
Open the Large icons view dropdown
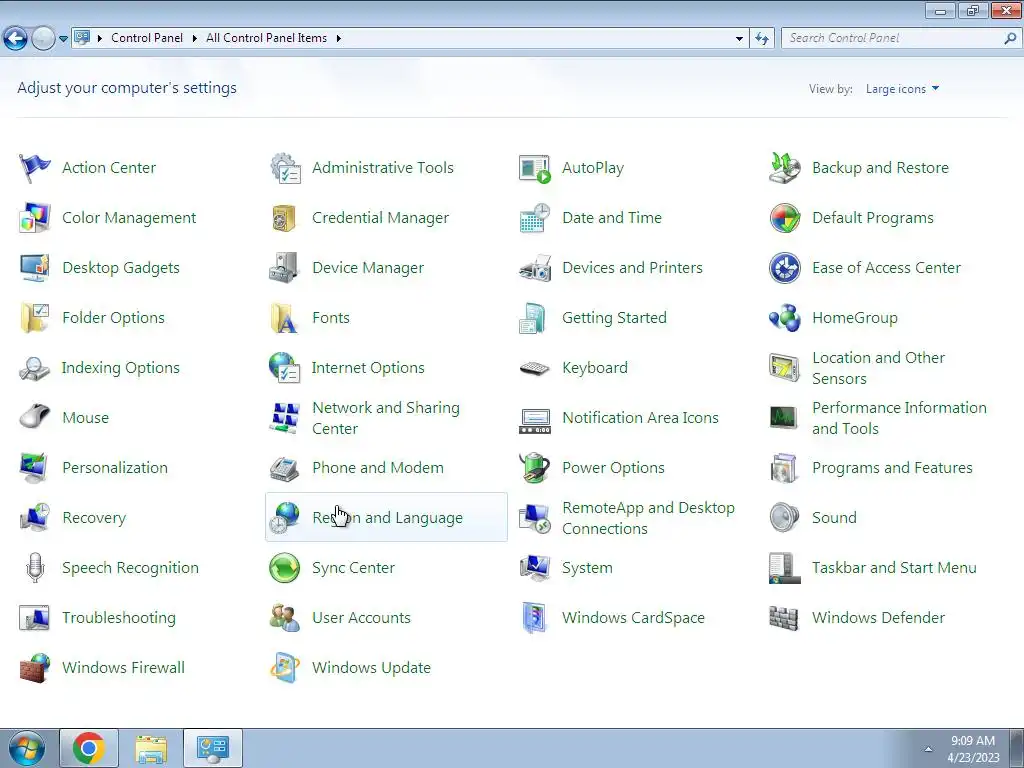coord(903,89)
